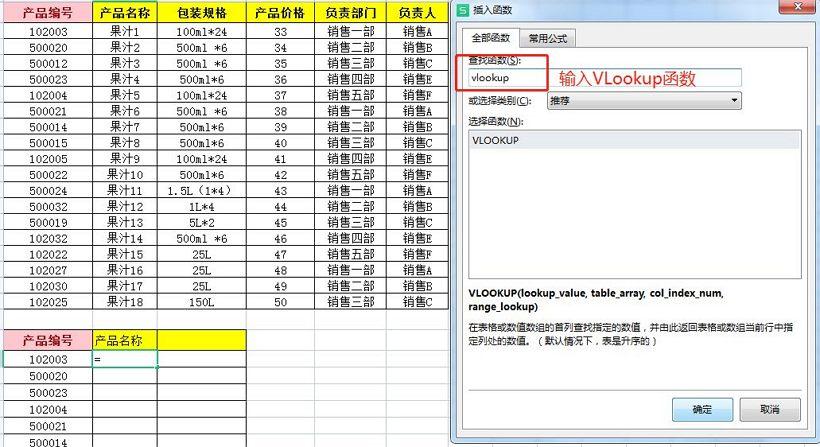This screenshot has height=447, width=820.
Task: Select active cell containing = sign
Action: (x=124, y=359)
